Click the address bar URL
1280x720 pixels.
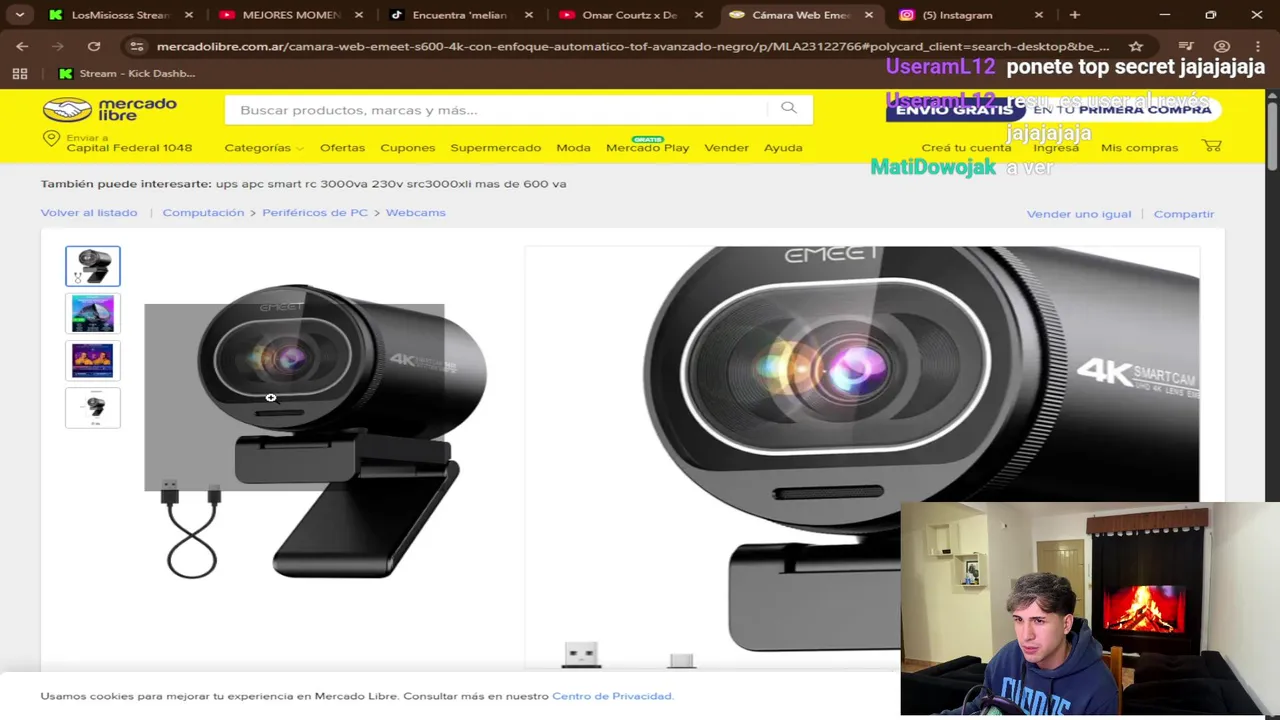(633, 46)
